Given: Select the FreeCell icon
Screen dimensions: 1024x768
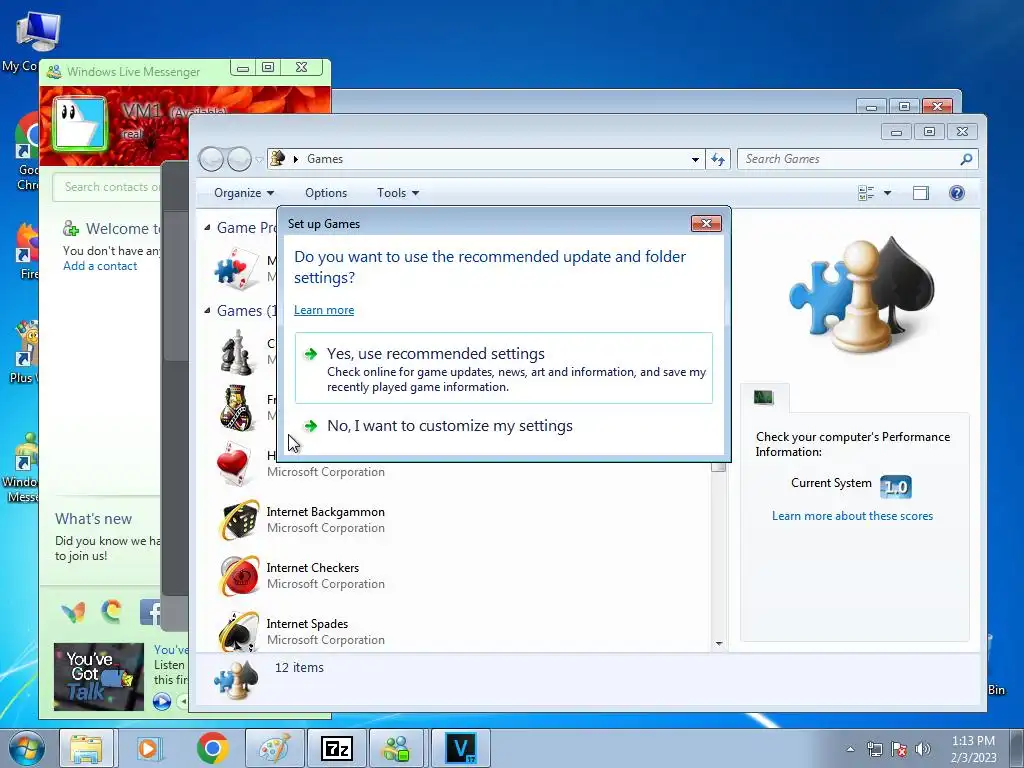Looking at the screenshot, I should pos(236,408).
